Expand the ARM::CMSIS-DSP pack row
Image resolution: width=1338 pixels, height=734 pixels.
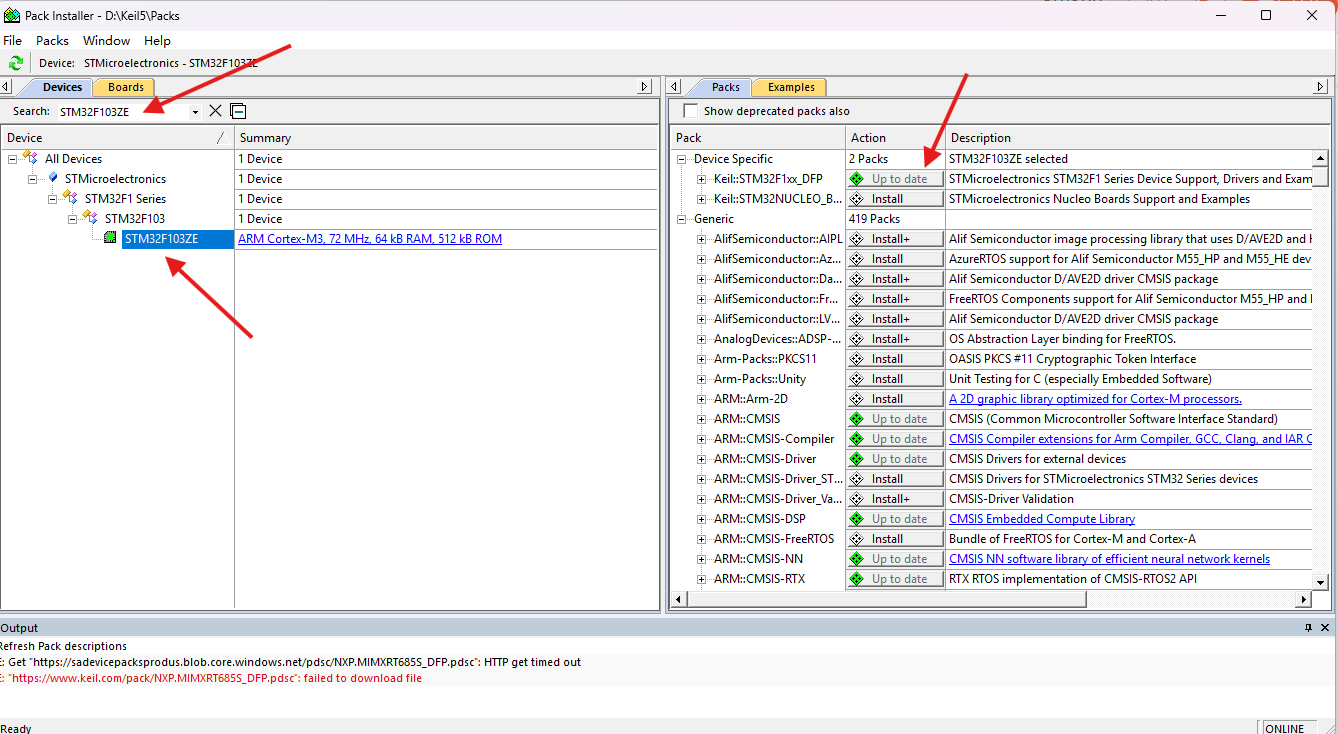click(702, 518)
